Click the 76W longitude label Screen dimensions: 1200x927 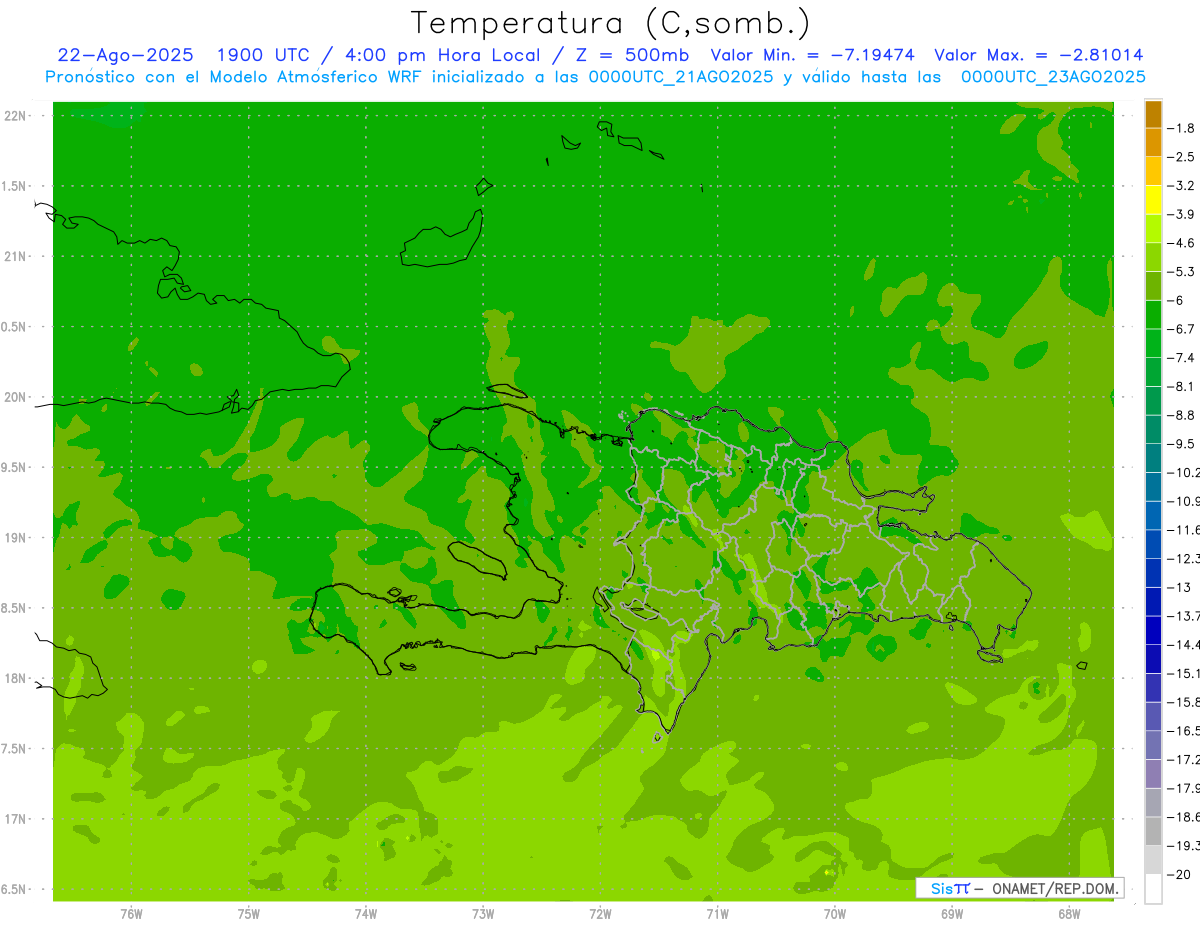tap(131, 914)
